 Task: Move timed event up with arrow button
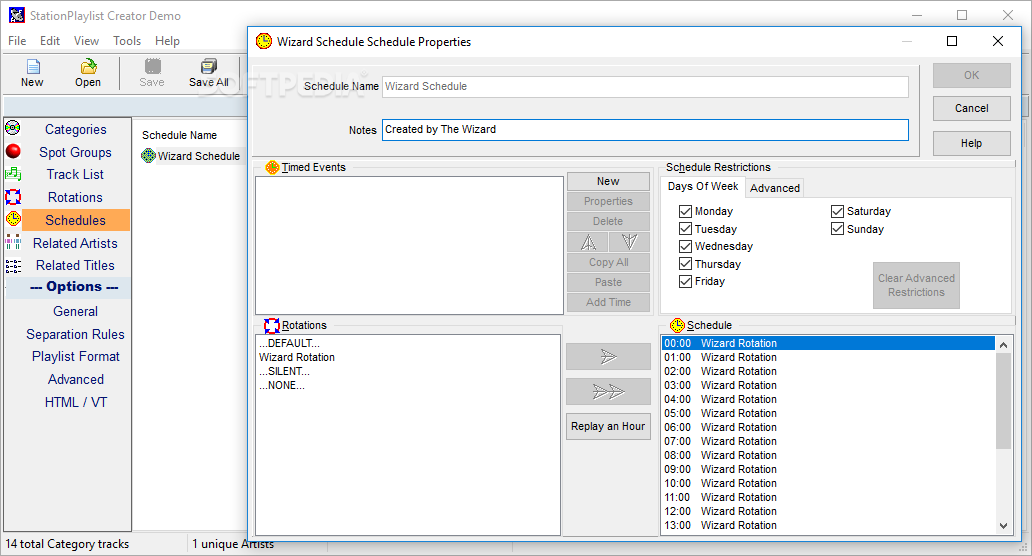[x=588, y=242]
